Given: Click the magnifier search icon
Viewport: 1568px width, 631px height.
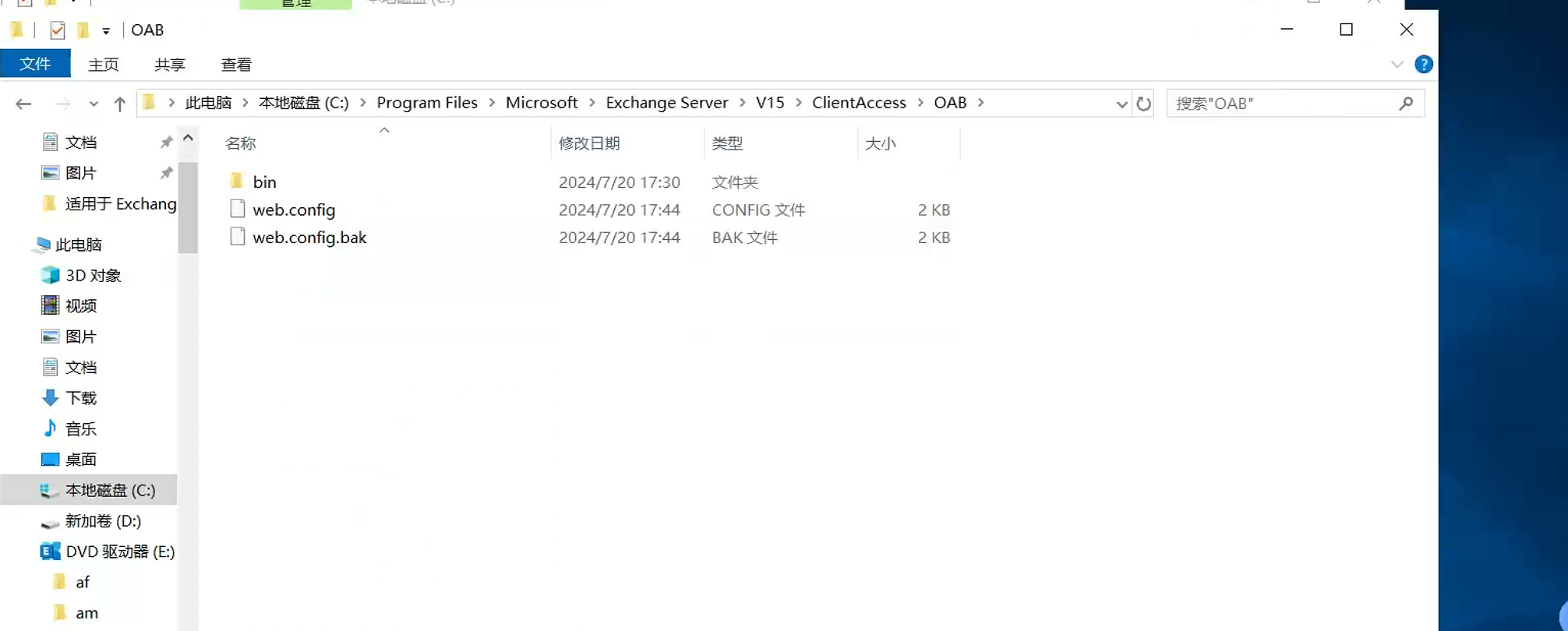Looking at the screenshot, I should tap(1407, 104).
